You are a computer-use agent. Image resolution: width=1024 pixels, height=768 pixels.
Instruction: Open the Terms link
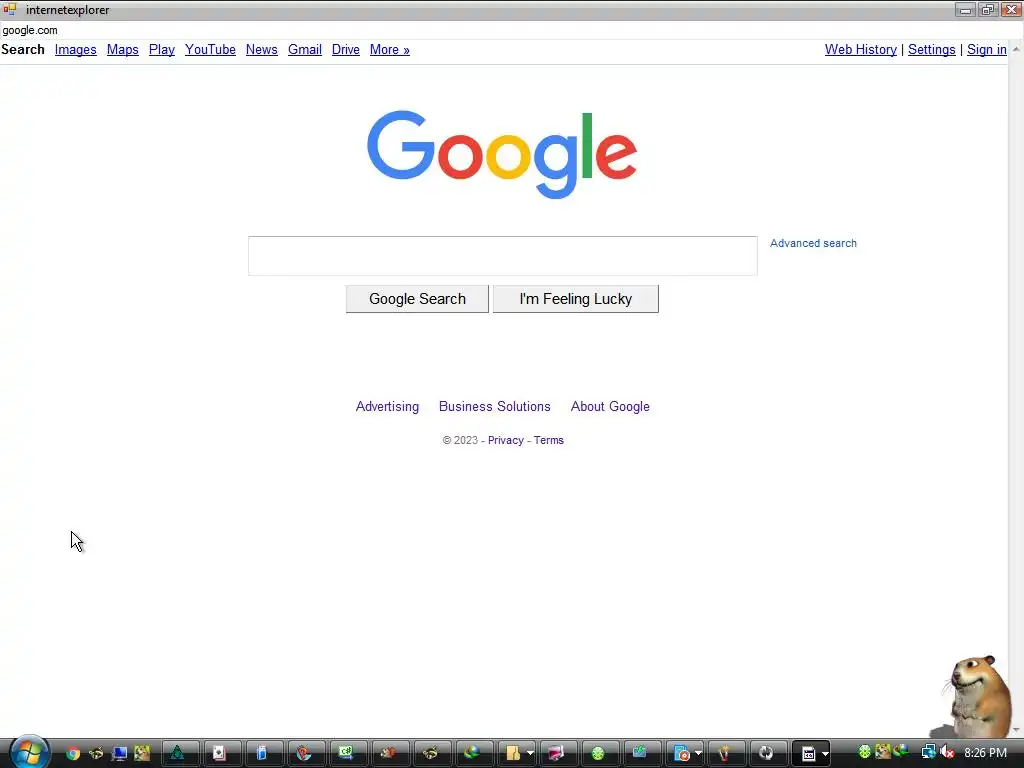click(549, 440)
